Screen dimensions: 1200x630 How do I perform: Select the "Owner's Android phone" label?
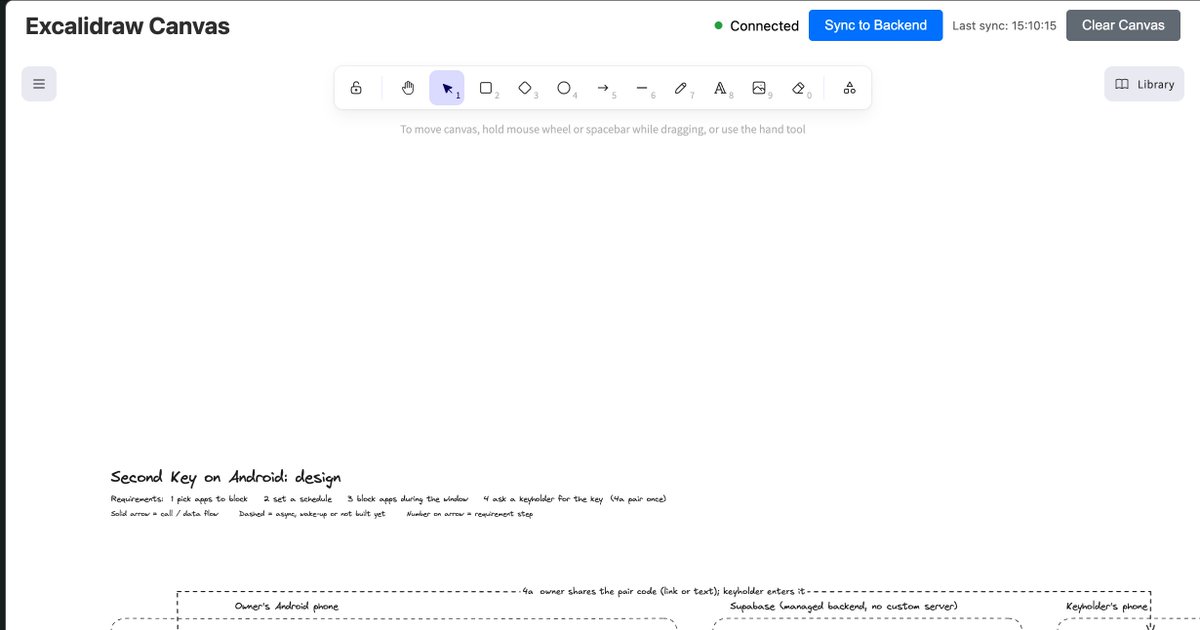point(286,606)
